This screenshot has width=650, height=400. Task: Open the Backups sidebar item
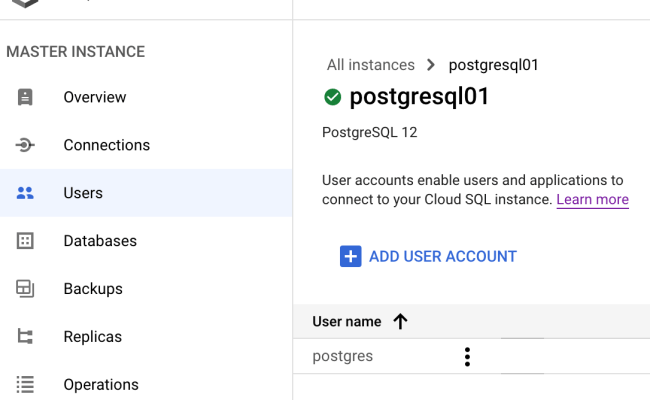(146, 288)
